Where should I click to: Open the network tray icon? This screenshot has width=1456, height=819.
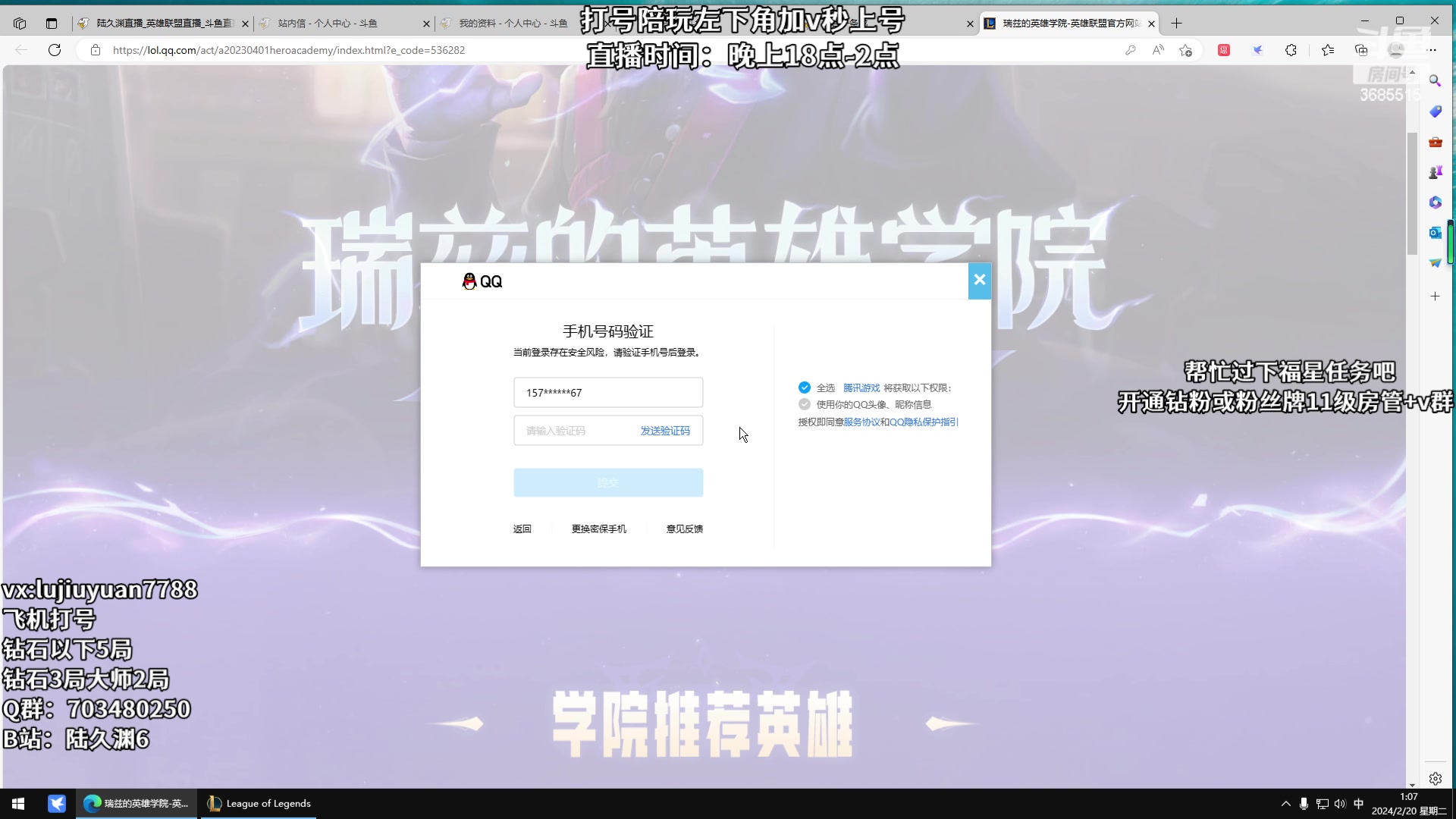(x=1322, y=804)
